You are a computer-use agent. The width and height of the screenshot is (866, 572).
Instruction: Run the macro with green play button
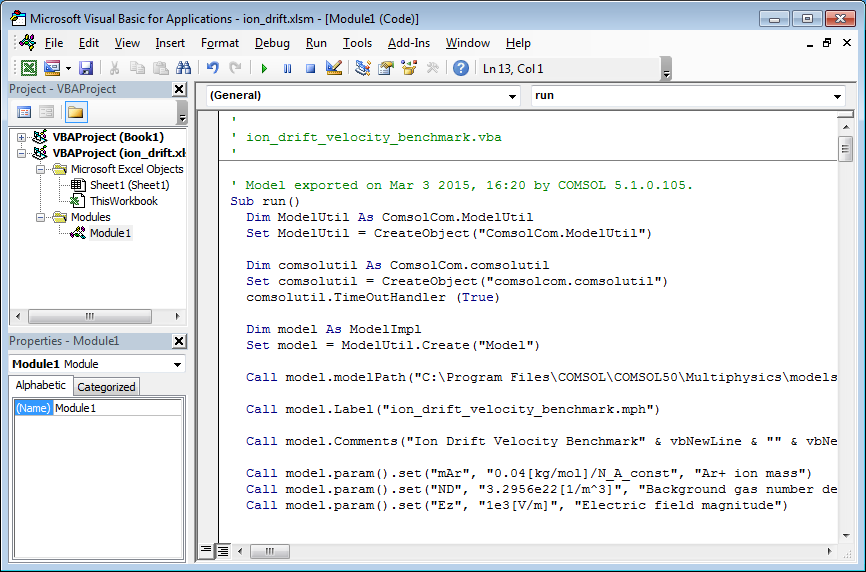[x=264, y=68]
